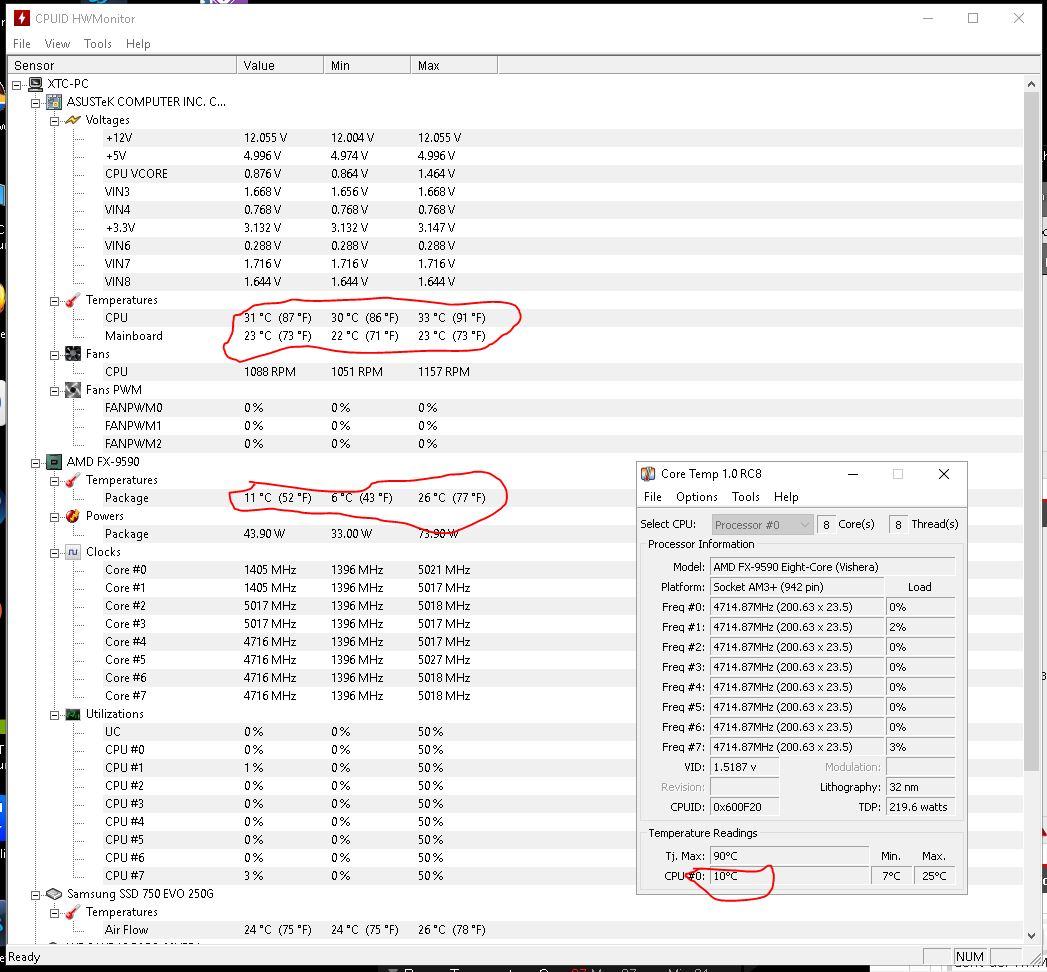Screen dimensions: 1047x972
Task: Click the ASUSTeK Temperatures thermometer icon
Action: pyautogui.click(x=72, y=300)
